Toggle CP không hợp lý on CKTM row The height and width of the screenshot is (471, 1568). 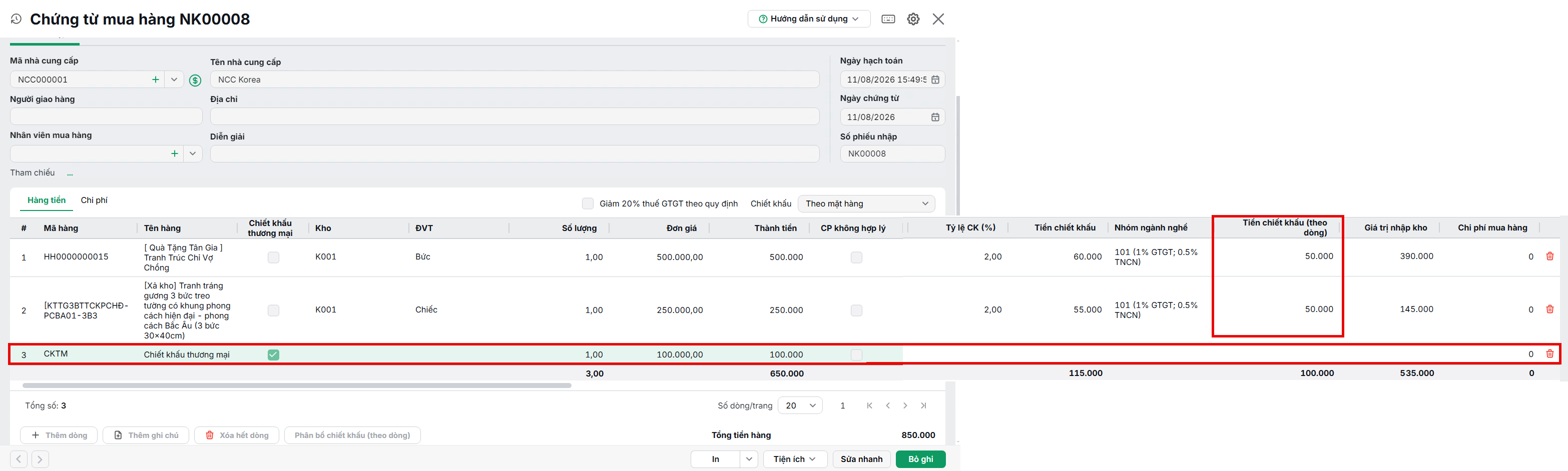(856, 355)
